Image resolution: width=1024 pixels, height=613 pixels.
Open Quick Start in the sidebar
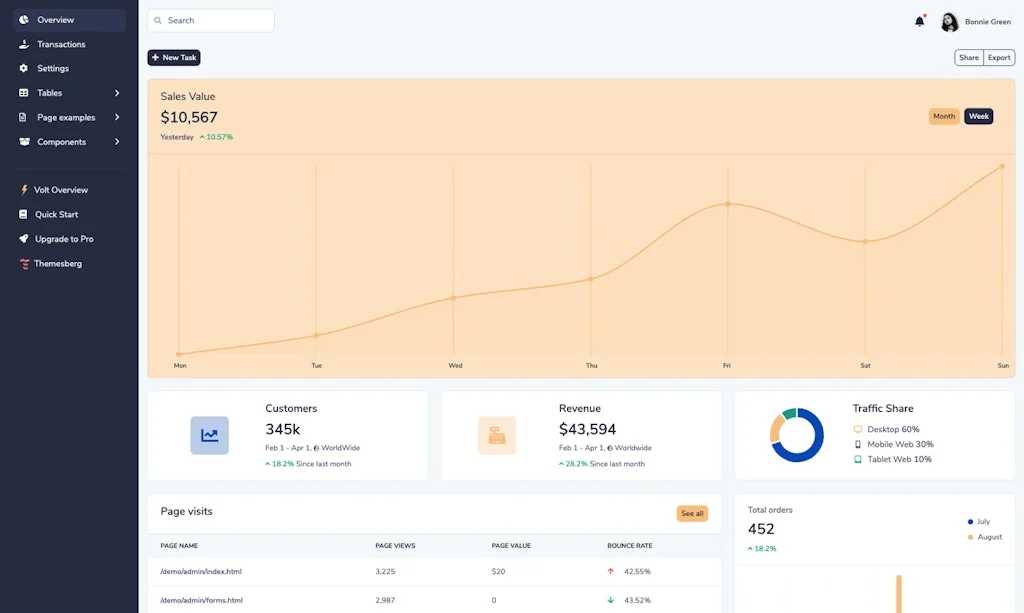56,214
